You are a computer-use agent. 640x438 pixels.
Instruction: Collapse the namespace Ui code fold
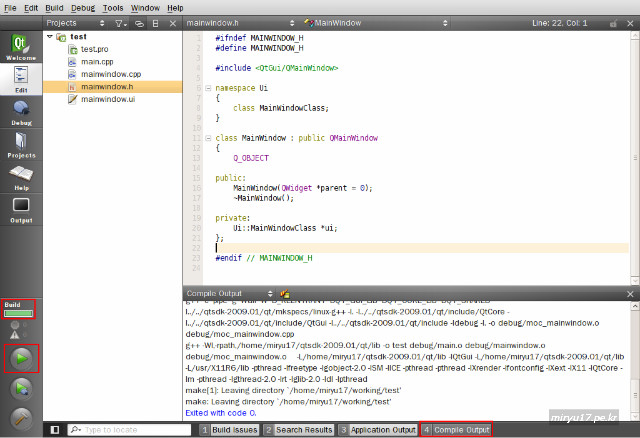[208, 88]
